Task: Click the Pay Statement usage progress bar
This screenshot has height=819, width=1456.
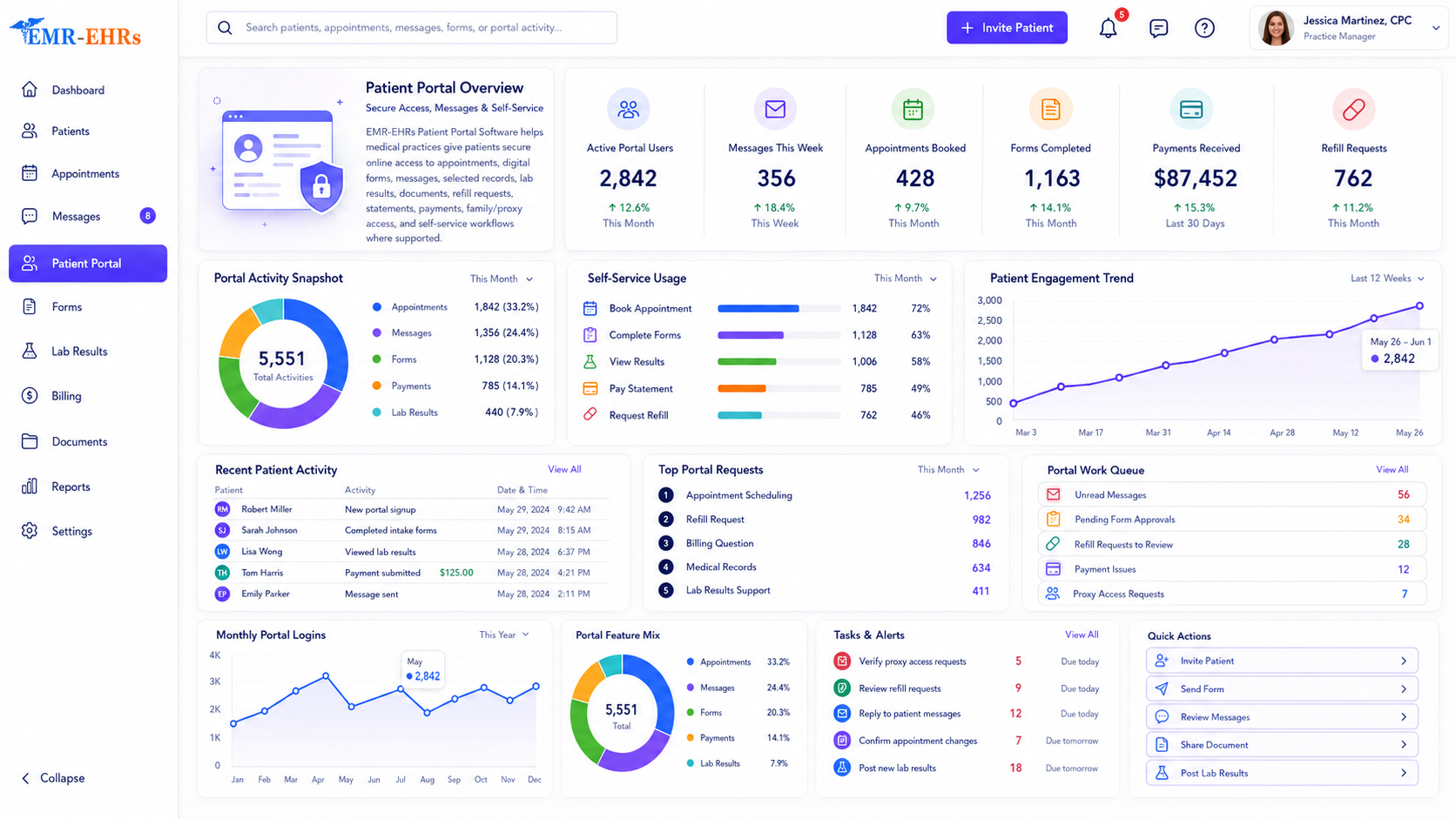Action: [779, 389]
